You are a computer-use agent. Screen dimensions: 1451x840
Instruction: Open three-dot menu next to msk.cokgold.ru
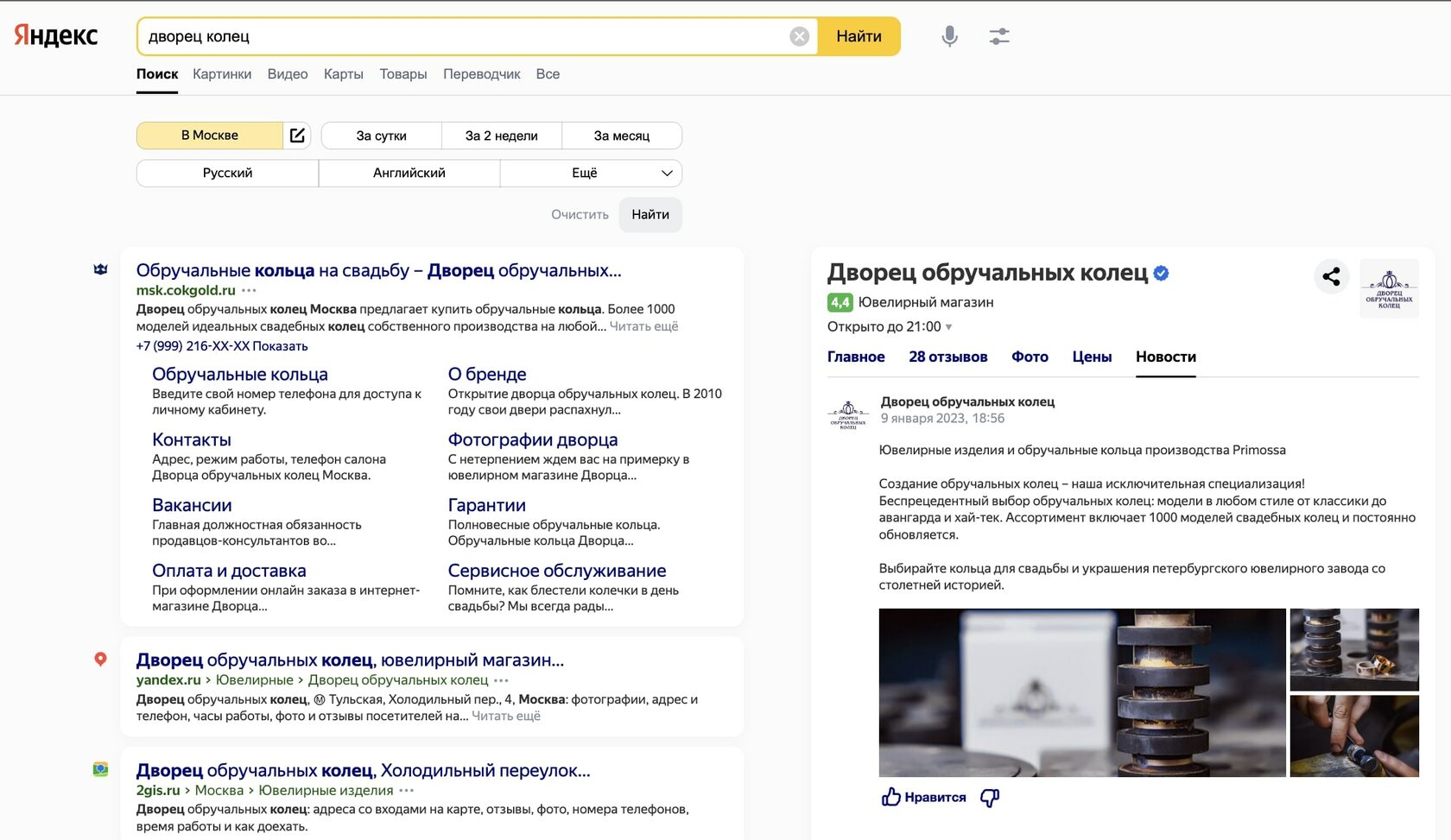click(249, 291)
